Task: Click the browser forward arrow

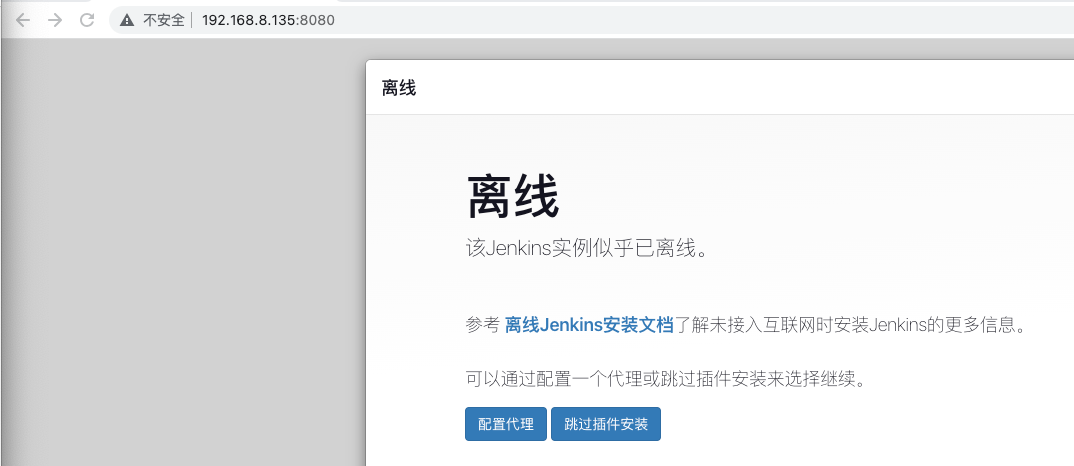Action: [x=55, y=20]
